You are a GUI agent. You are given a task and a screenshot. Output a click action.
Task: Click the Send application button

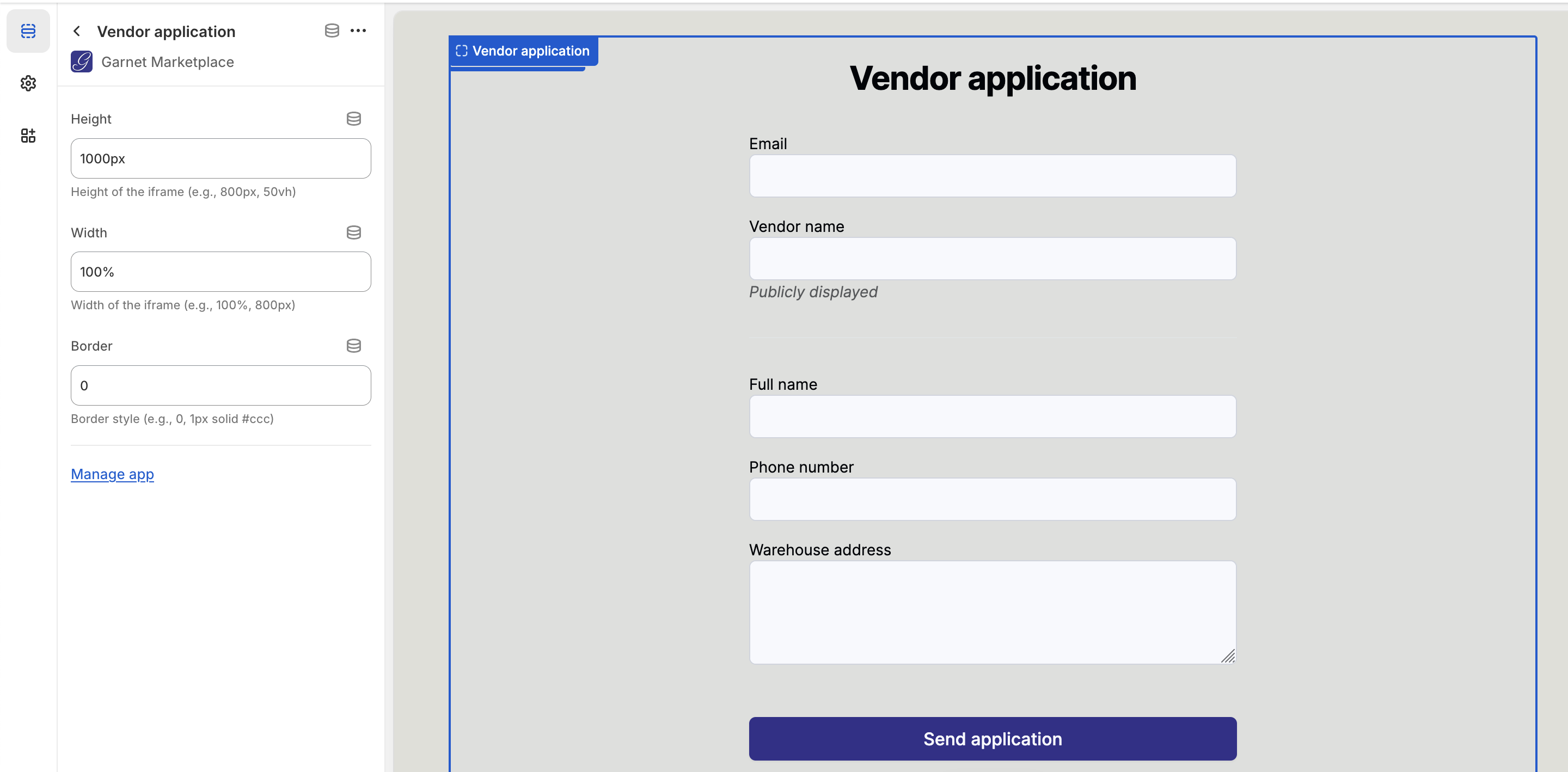click(x=991, y=738)
